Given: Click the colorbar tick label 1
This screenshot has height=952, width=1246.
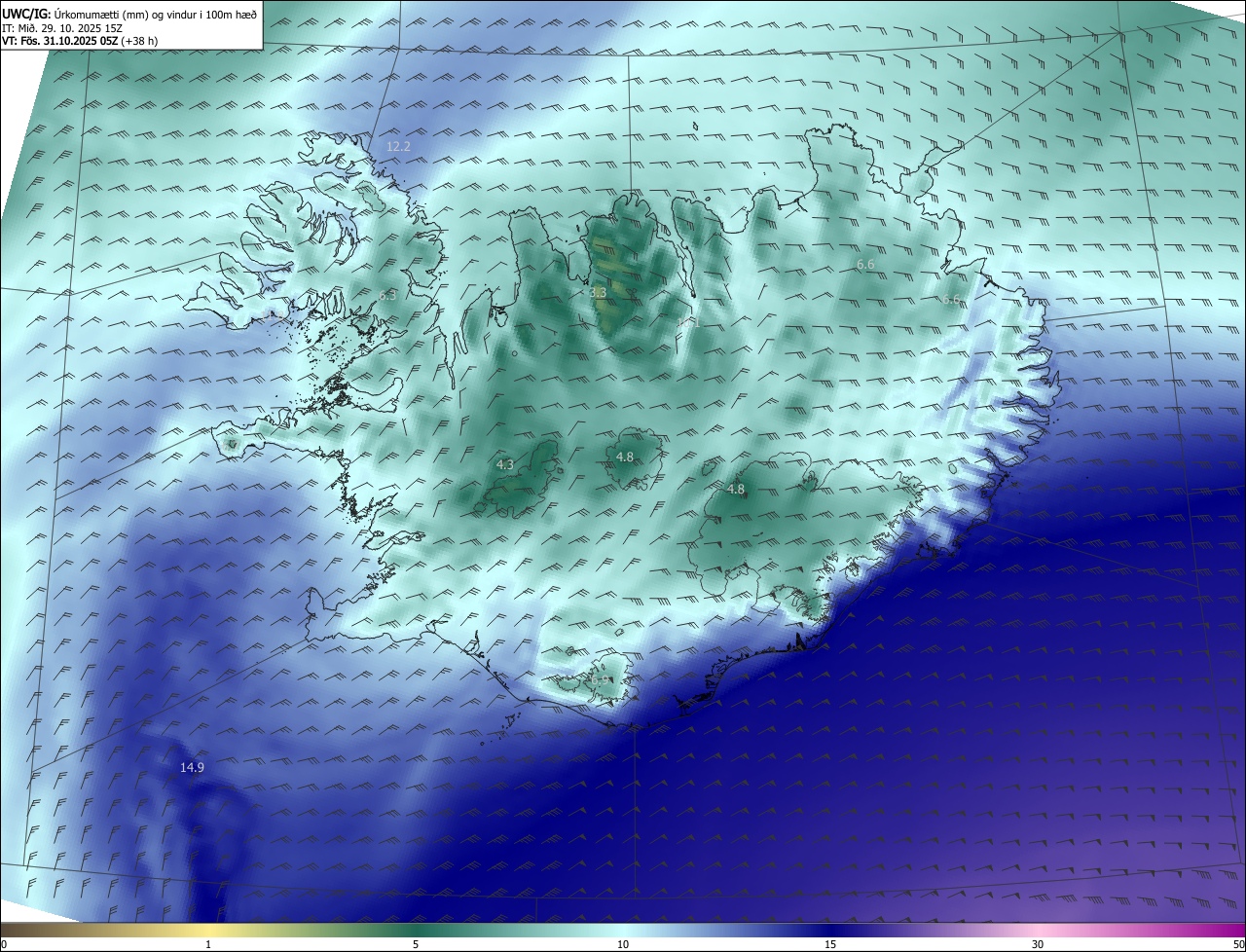Looking at the screenshot, I should [x=208, y=944].
